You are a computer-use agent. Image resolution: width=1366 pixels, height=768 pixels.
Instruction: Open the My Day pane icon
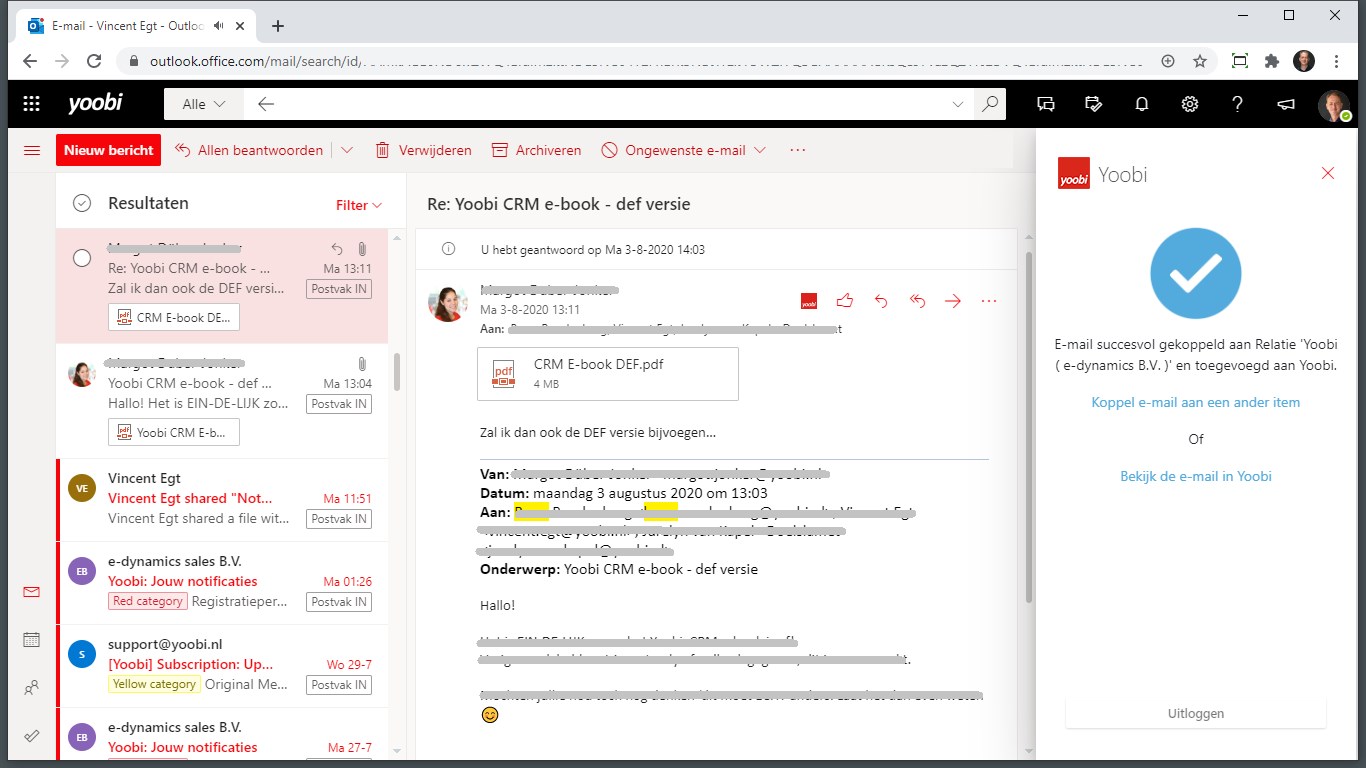pos(1094,104)
